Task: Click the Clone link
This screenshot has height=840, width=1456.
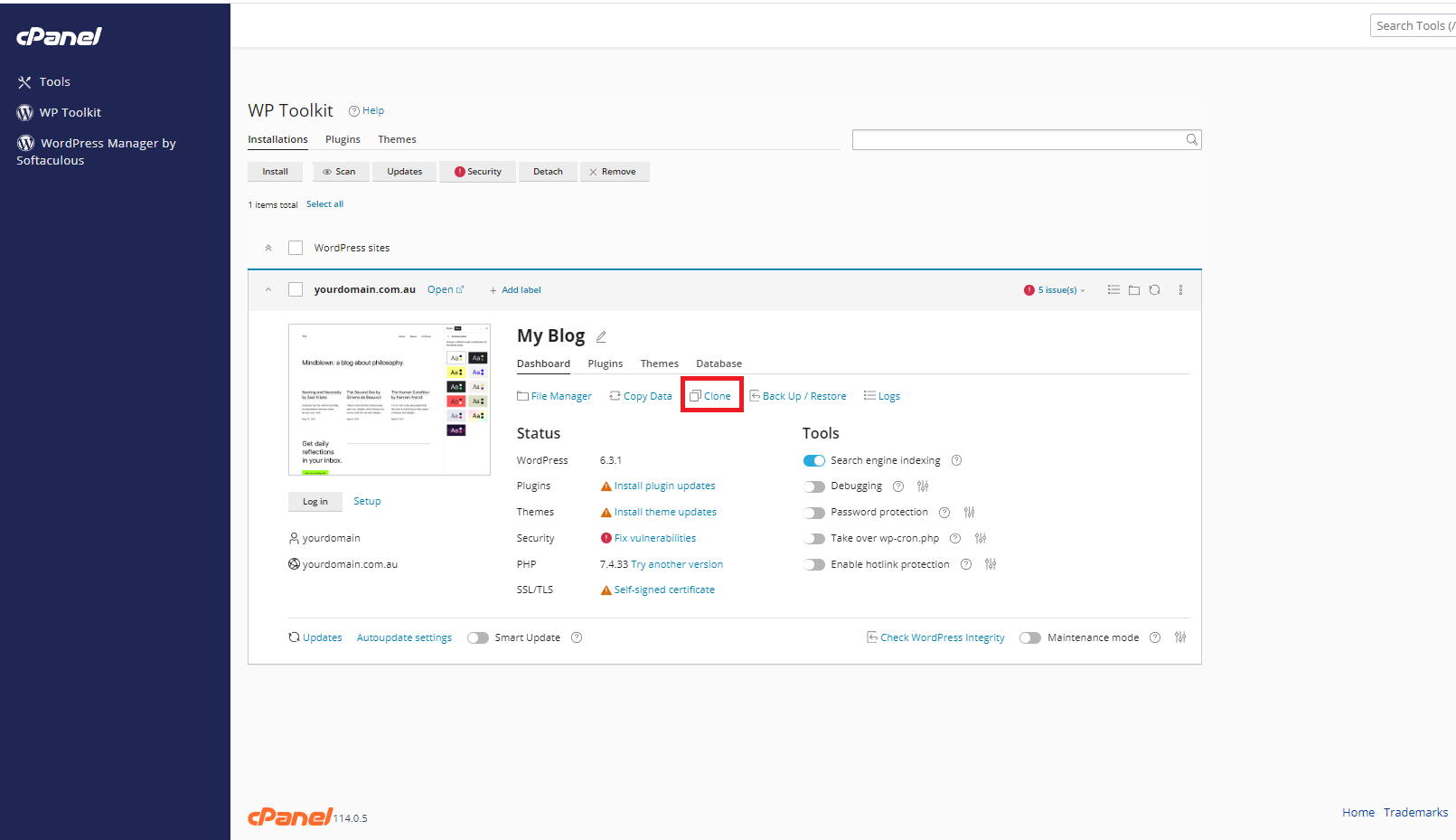Action: click(711, 396)
